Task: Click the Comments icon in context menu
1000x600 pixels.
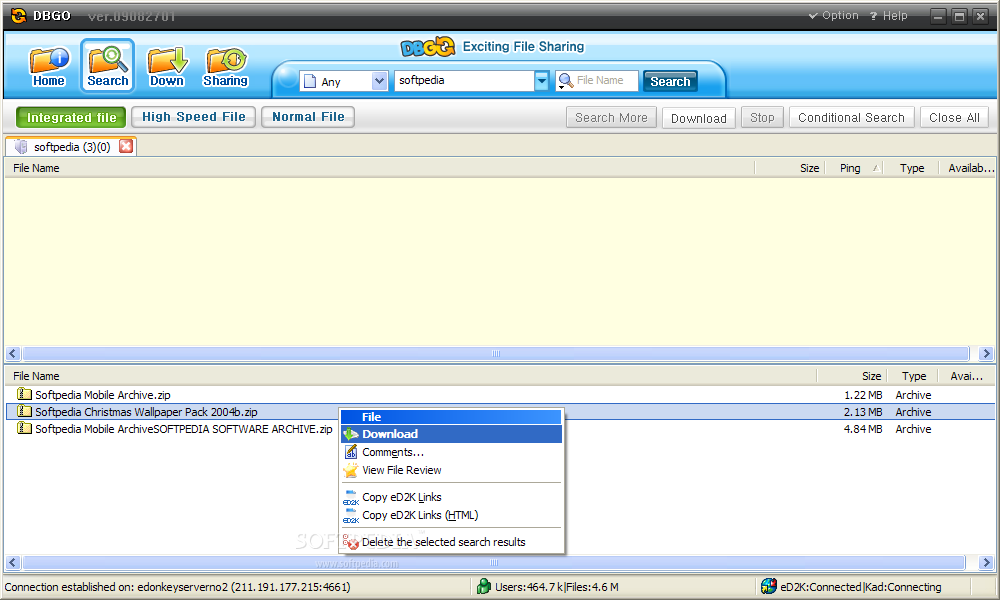Action: coord(351,452)
